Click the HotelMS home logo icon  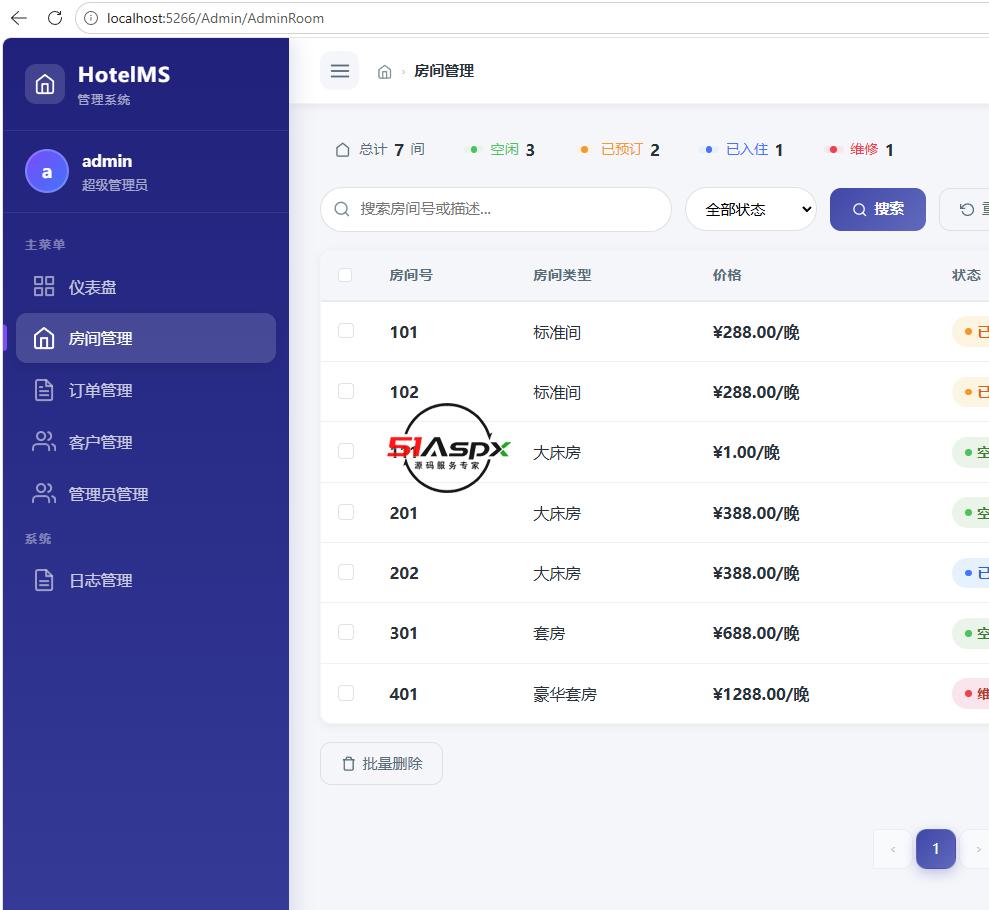pyautogui.click(x=45, y=84)
